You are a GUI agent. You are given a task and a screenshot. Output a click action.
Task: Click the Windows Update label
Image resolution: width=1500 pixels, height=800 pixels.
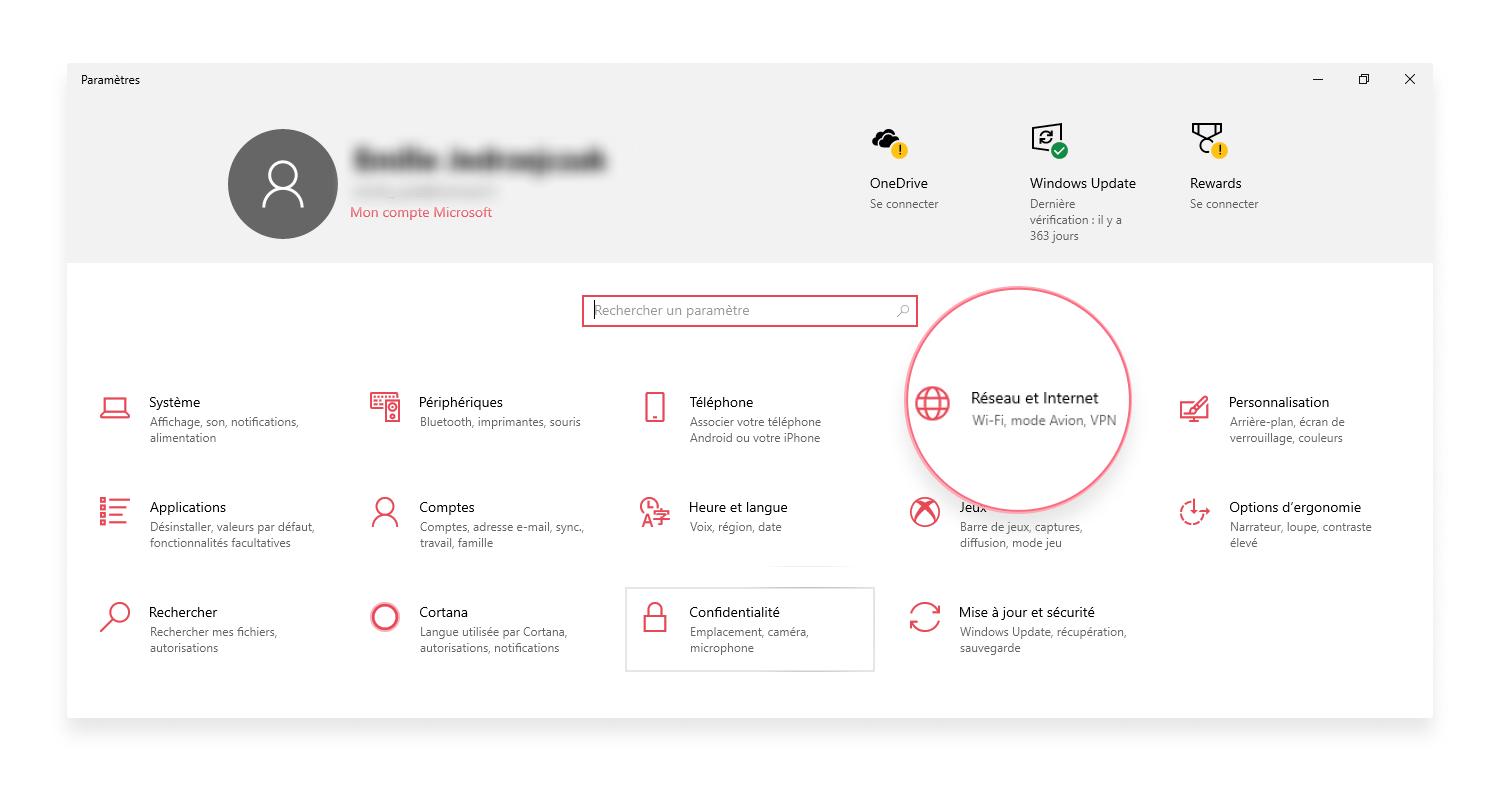coord(1083,183)
